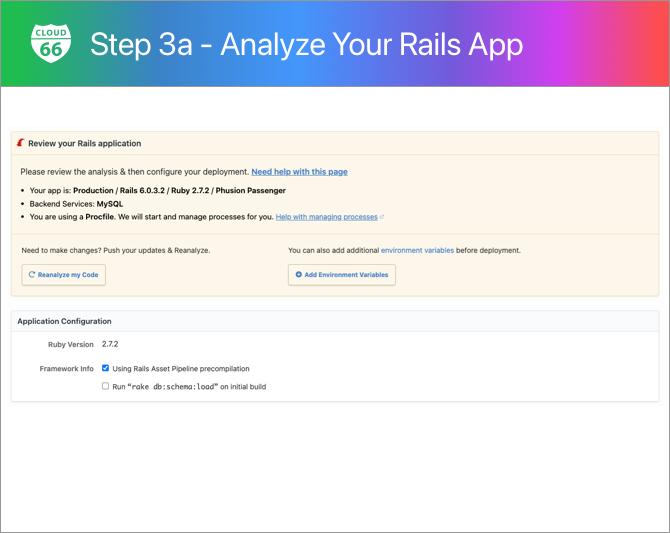Follow the Help with managing processes link

point(327,217)
